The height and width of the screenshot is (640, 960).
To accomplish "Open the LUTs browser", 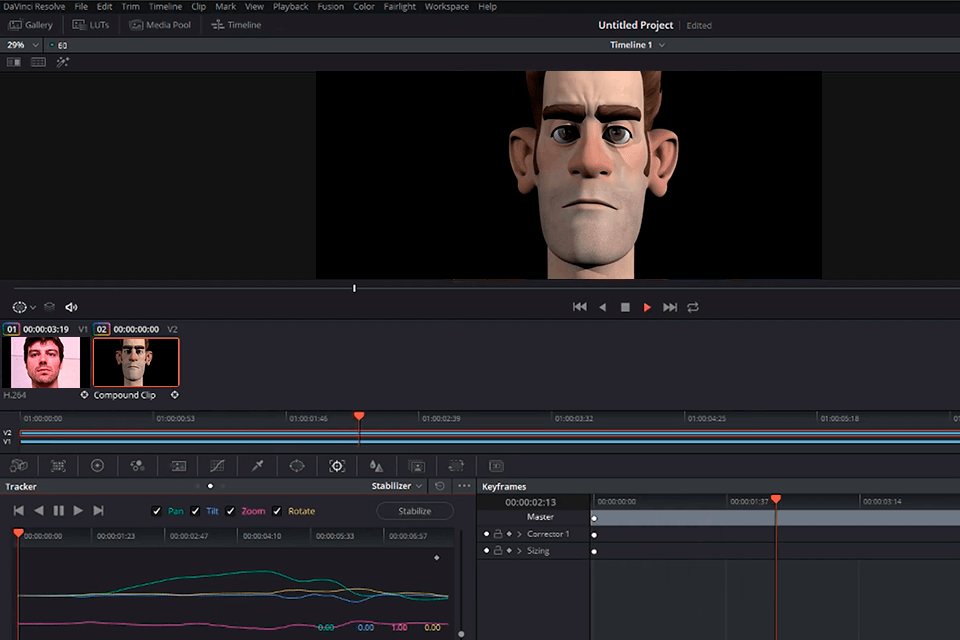I will tap(91, 24).
